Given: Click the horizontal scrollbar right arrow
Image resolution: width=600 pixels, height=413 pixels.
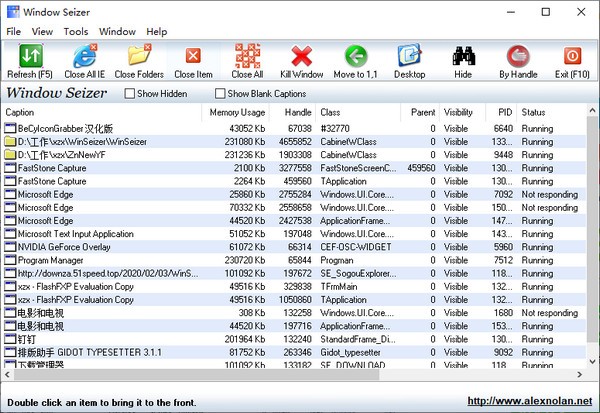Looking at the screenshot, I should point(580,375).
